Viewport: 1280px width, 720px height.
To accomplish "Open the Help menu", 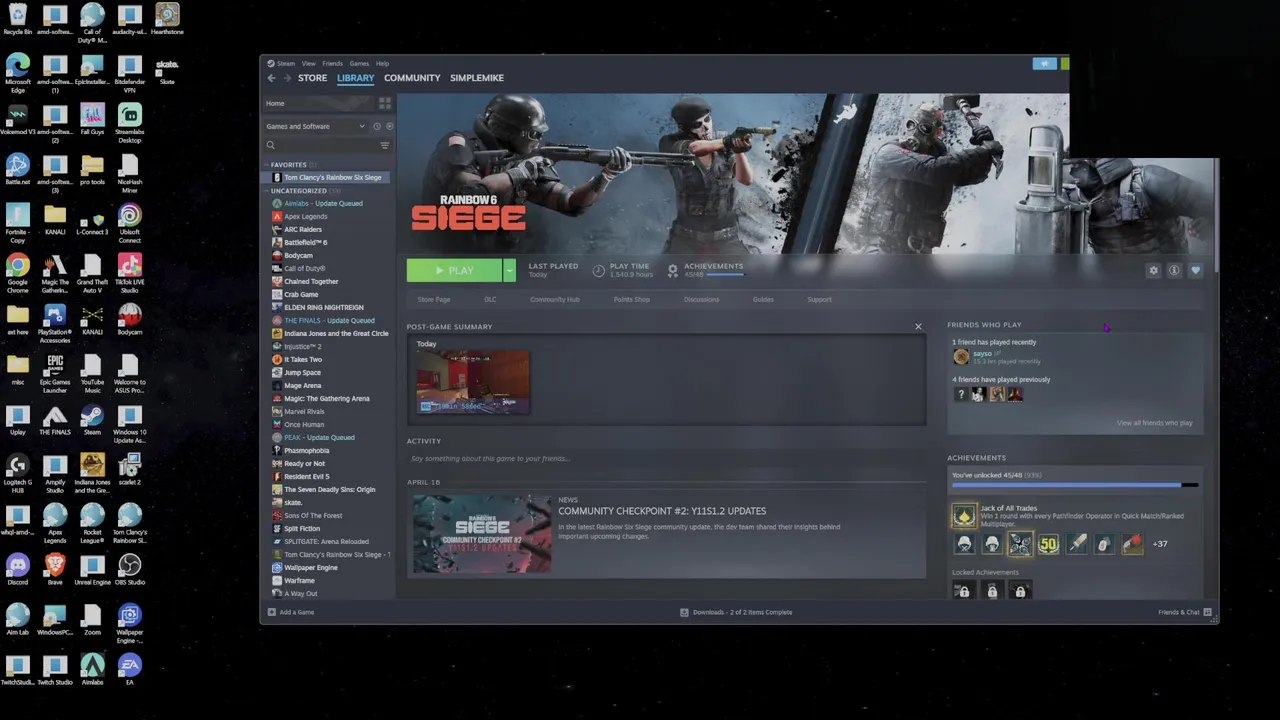I will pyautogui.click(x=382, y=63).
